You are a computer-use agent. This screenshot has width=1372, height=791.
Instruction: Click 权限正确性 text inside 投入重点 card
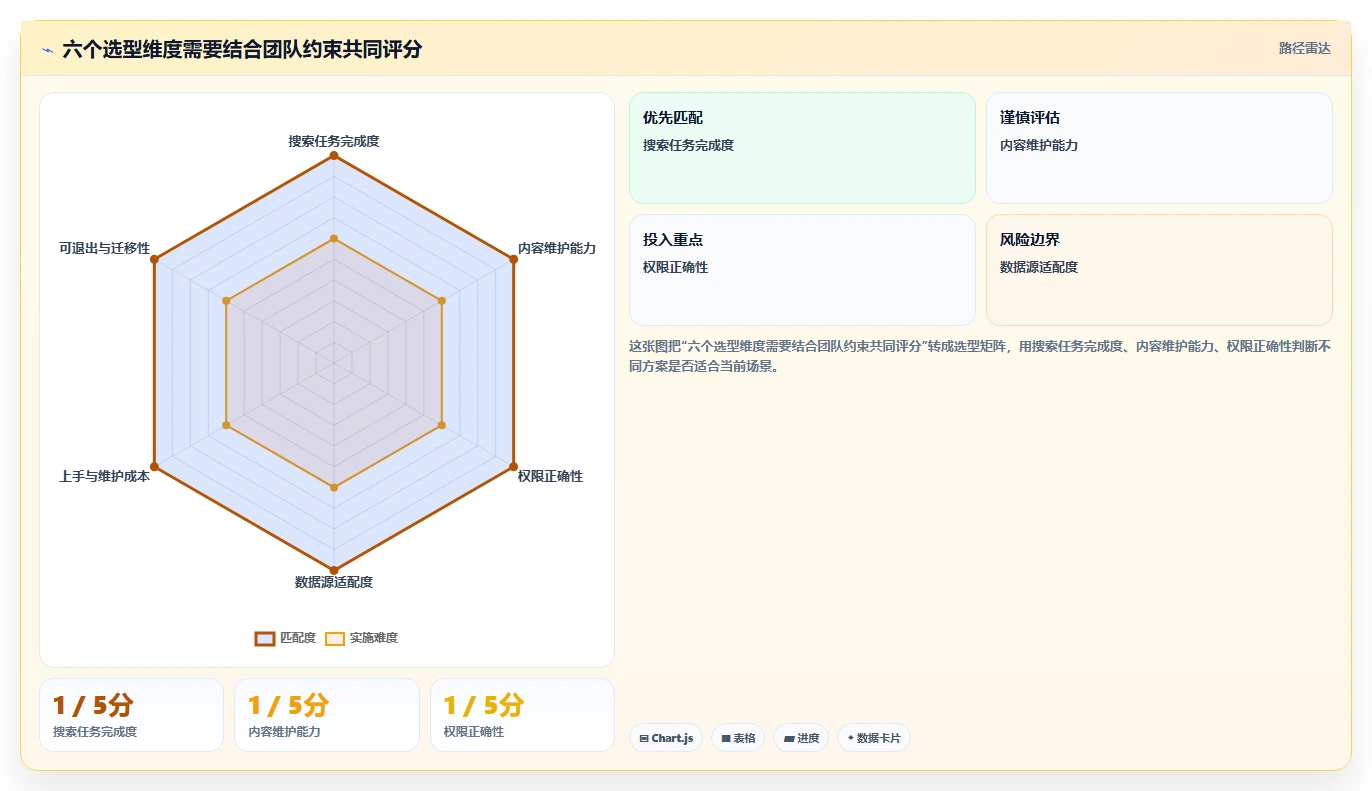click(675, 267)
